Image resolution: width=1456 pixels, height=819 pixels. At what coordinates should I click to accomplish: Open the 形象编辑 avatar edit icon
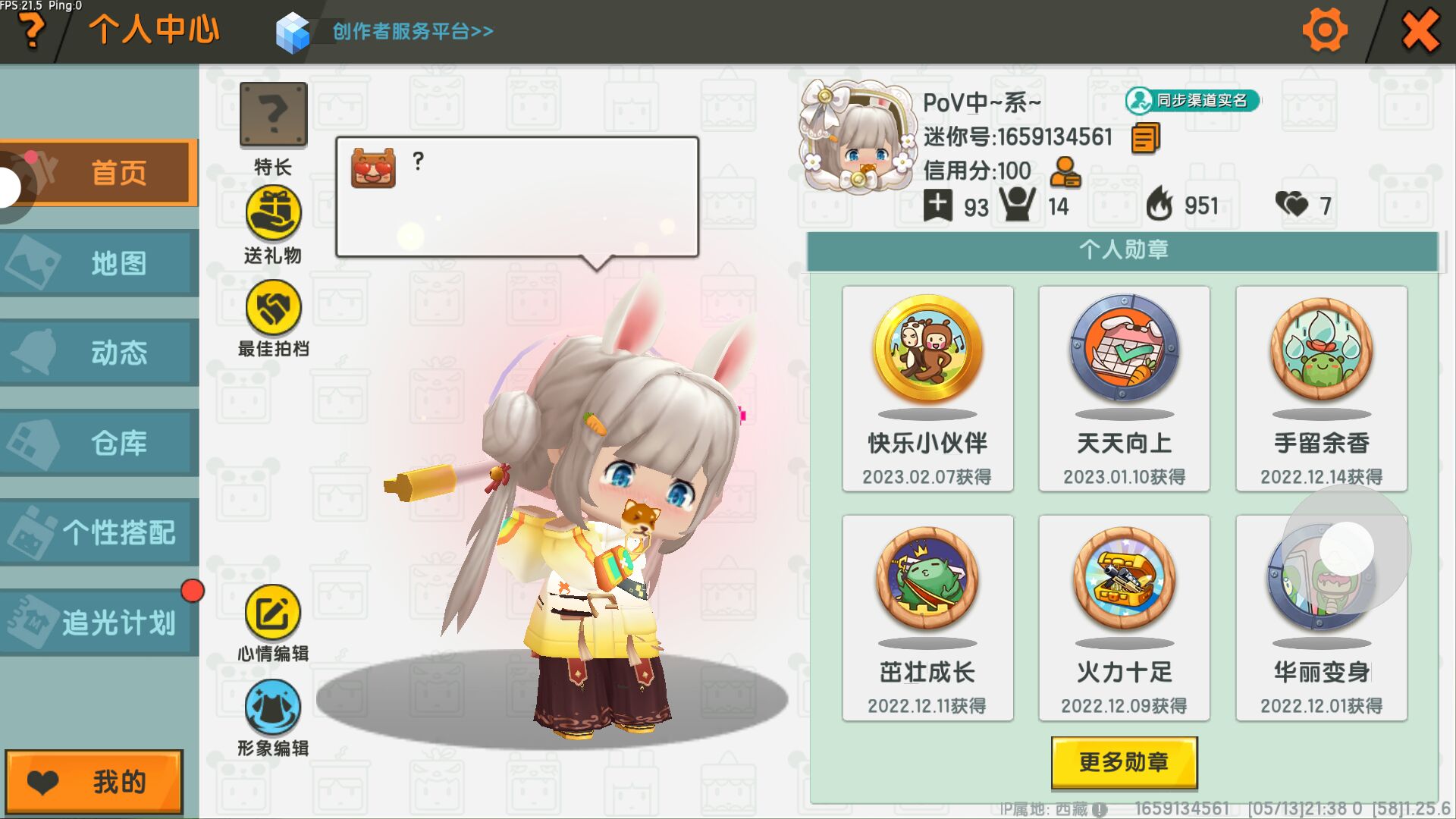(273, 708)
